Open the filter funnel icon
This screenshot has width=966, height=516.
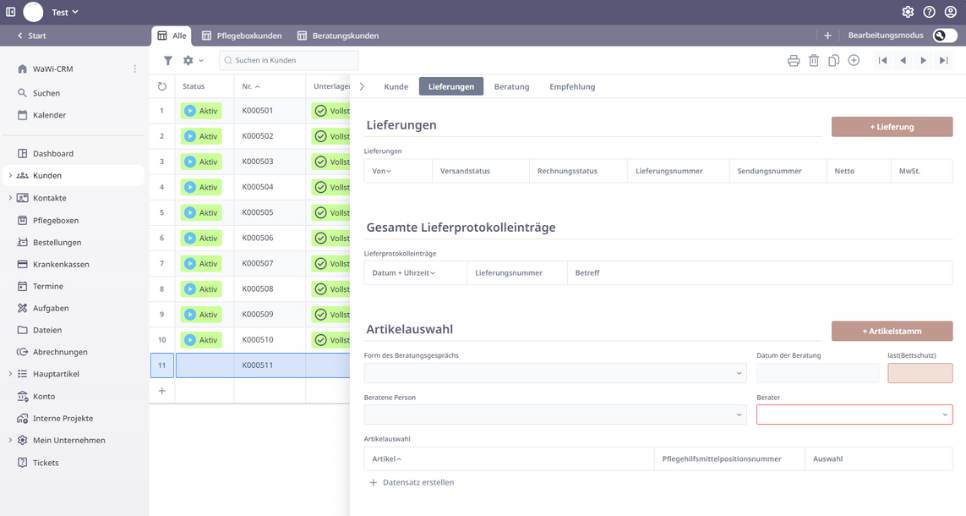tap(168, 61)
